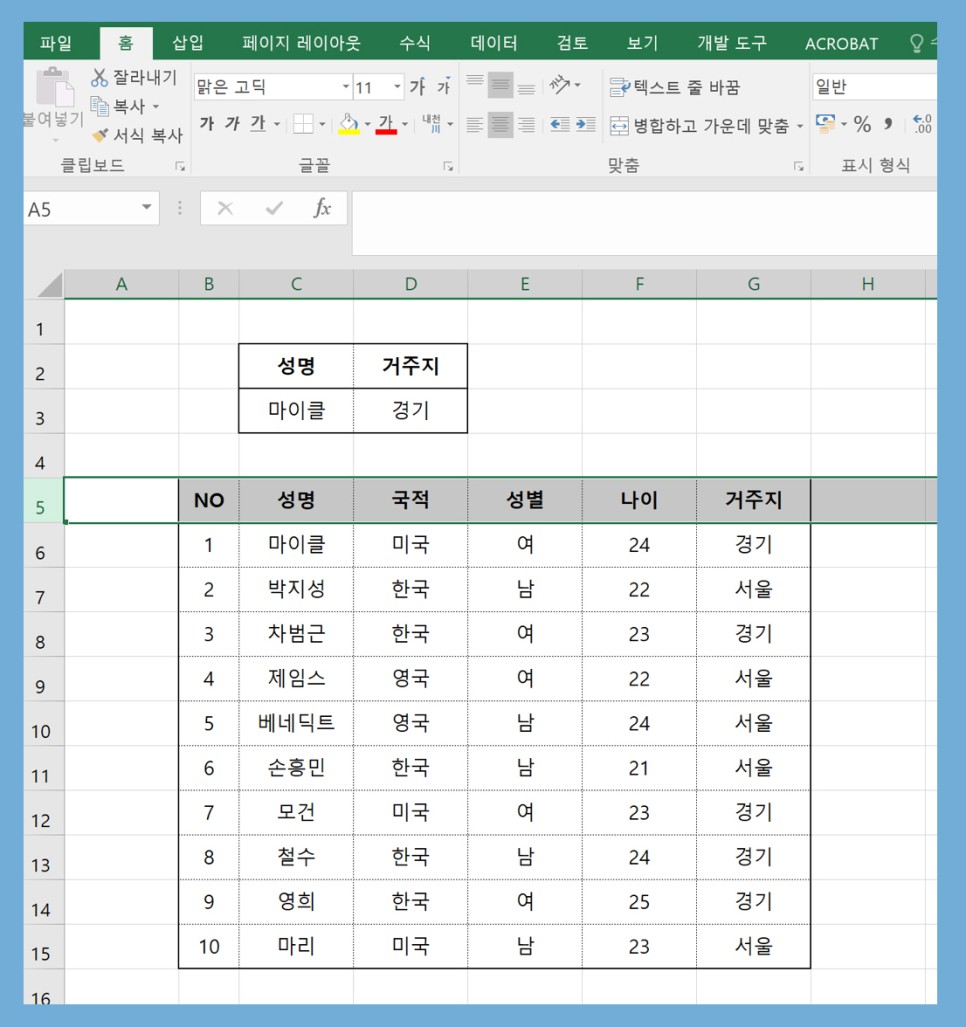966x1027 pixels.
Task: Click the cell borders icon
Action: [x=303, y=124]
